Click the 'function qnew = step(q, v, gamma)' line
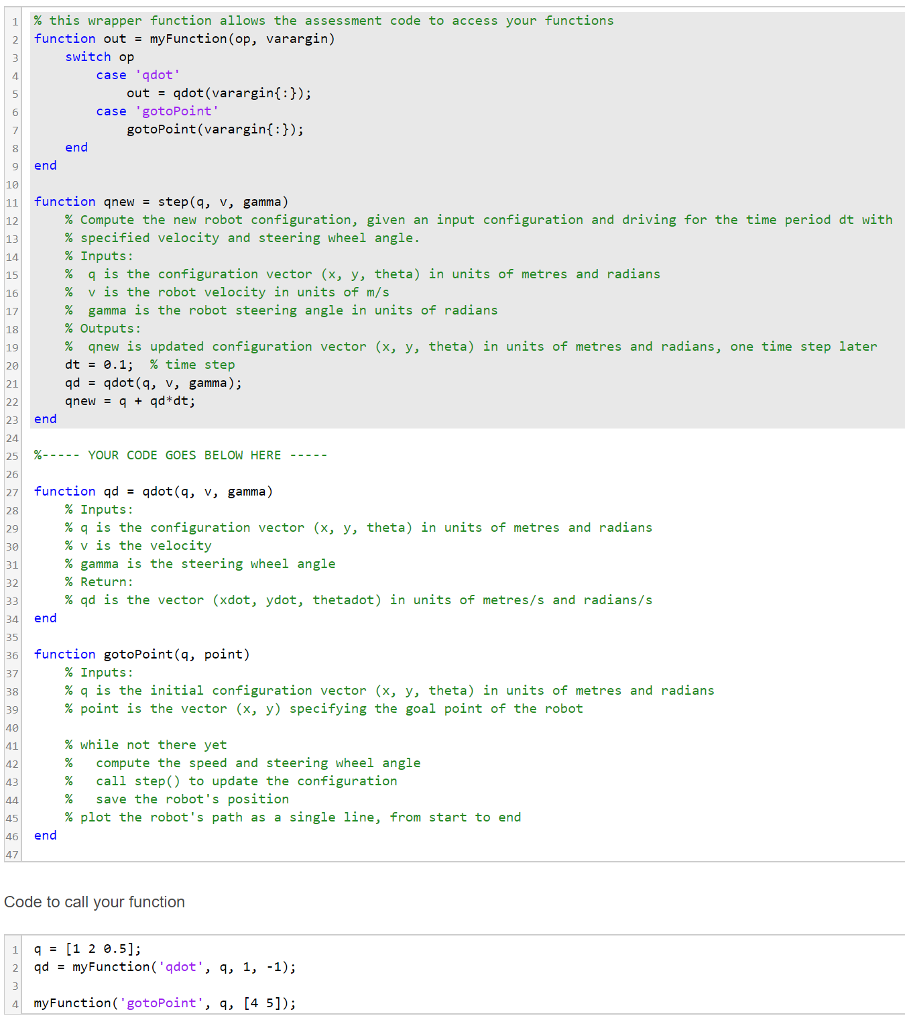This screenshot has width=905, height=1024. tap(161, 201)
